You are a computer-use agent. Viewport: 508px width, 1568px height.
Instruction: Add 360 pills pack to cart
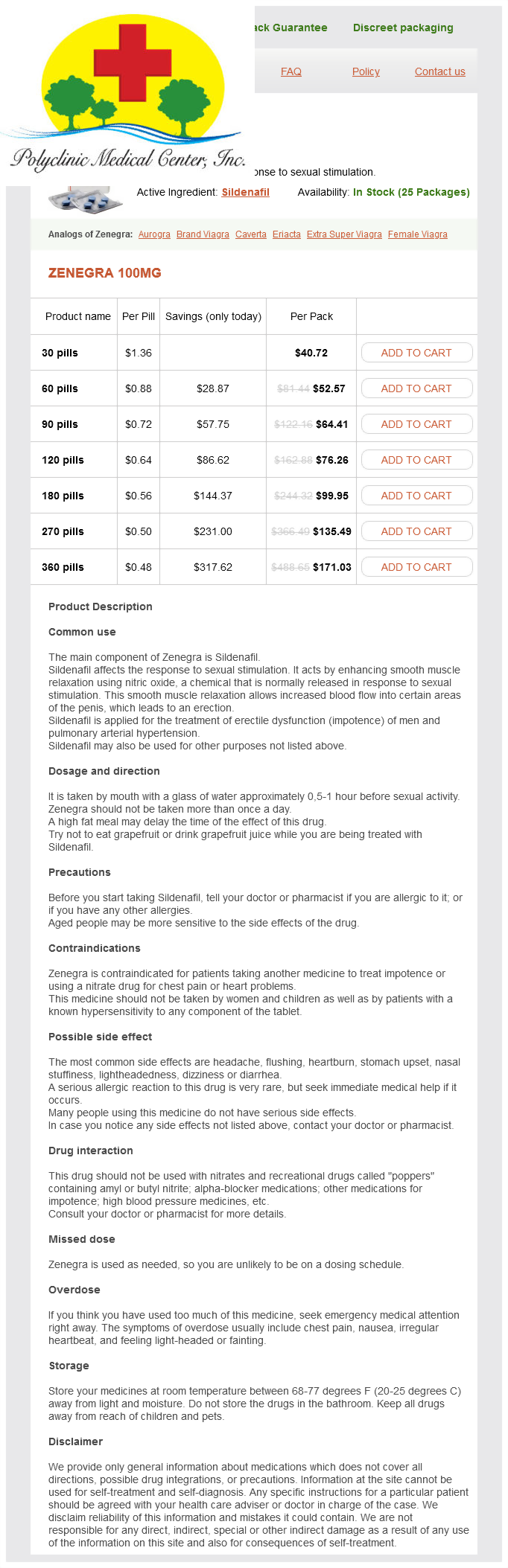point(416,567)
